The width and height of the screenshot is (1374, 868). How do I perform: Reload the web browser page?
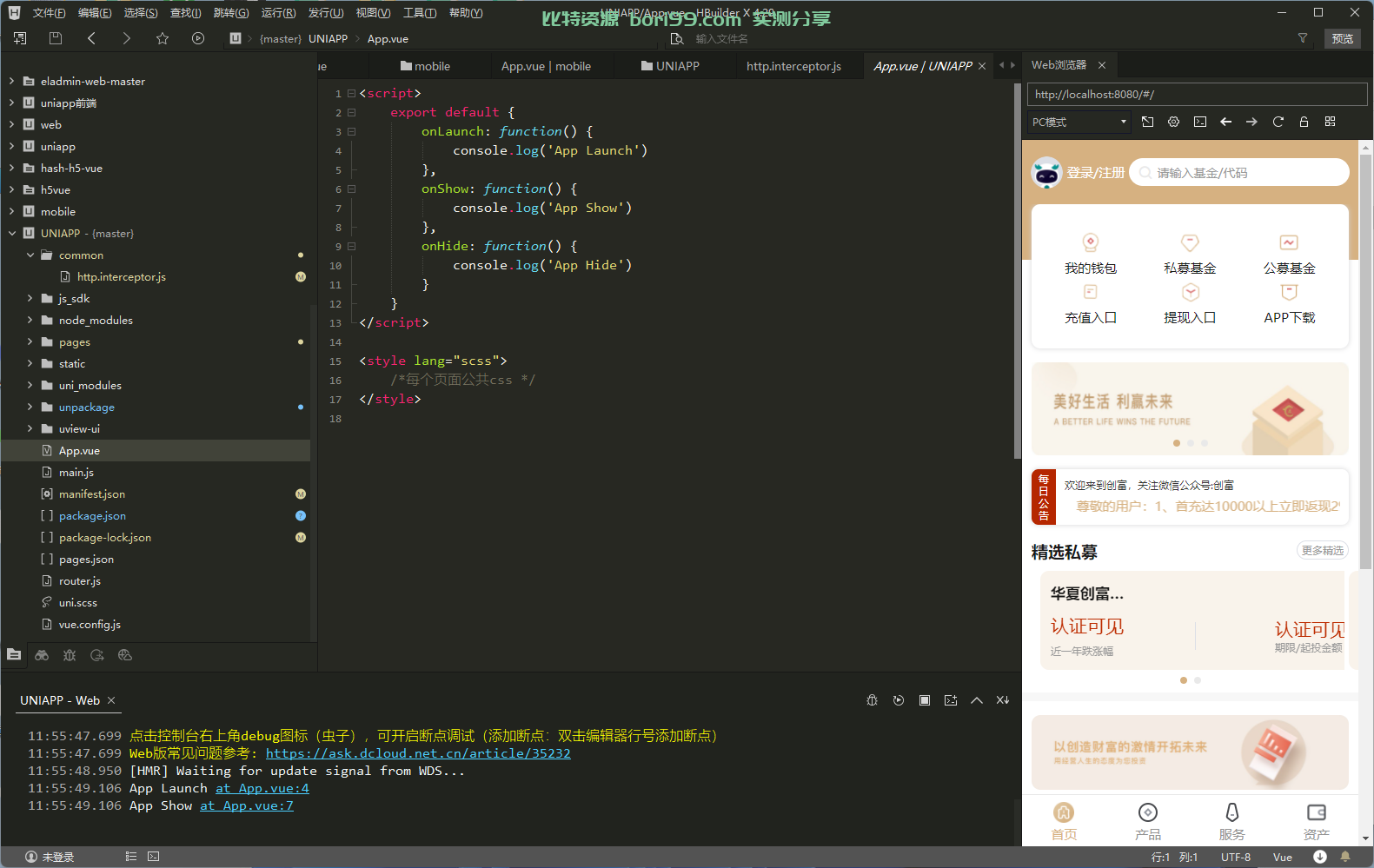click(1278, 122)
